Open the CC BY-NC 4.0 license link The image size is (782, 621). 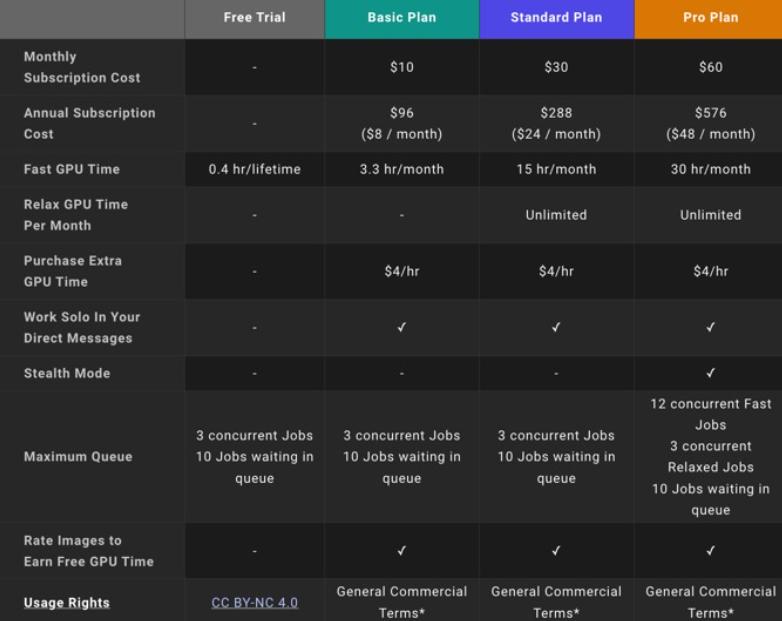click(254, 603)
